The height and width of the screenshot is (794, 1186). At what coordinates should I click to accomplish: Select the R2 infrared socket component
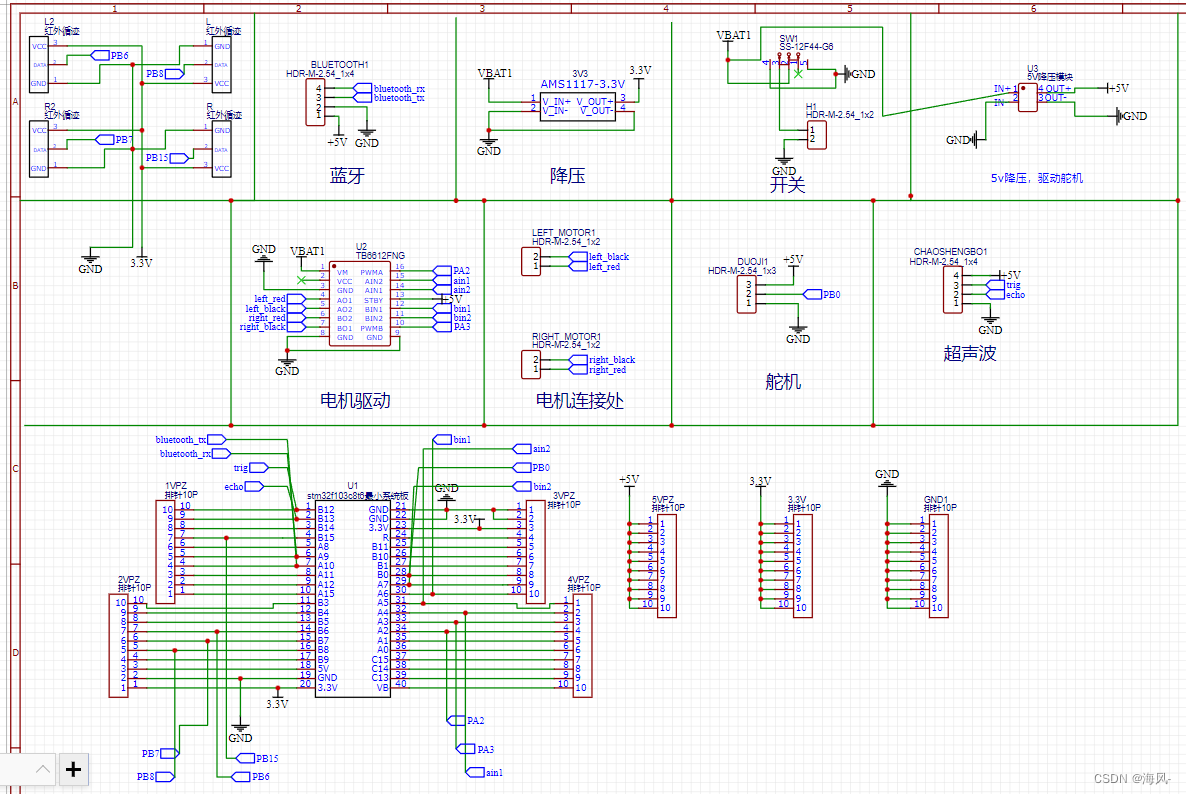tap(39, 149)
